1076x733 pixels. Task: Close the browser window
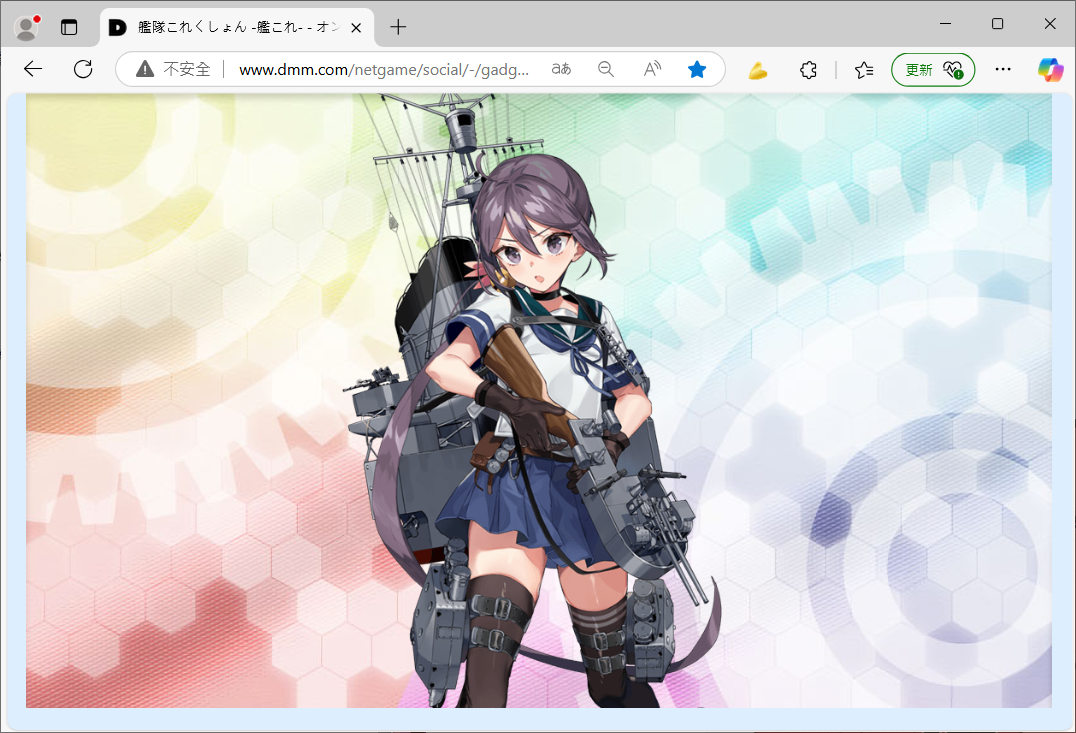(1050, 24)
